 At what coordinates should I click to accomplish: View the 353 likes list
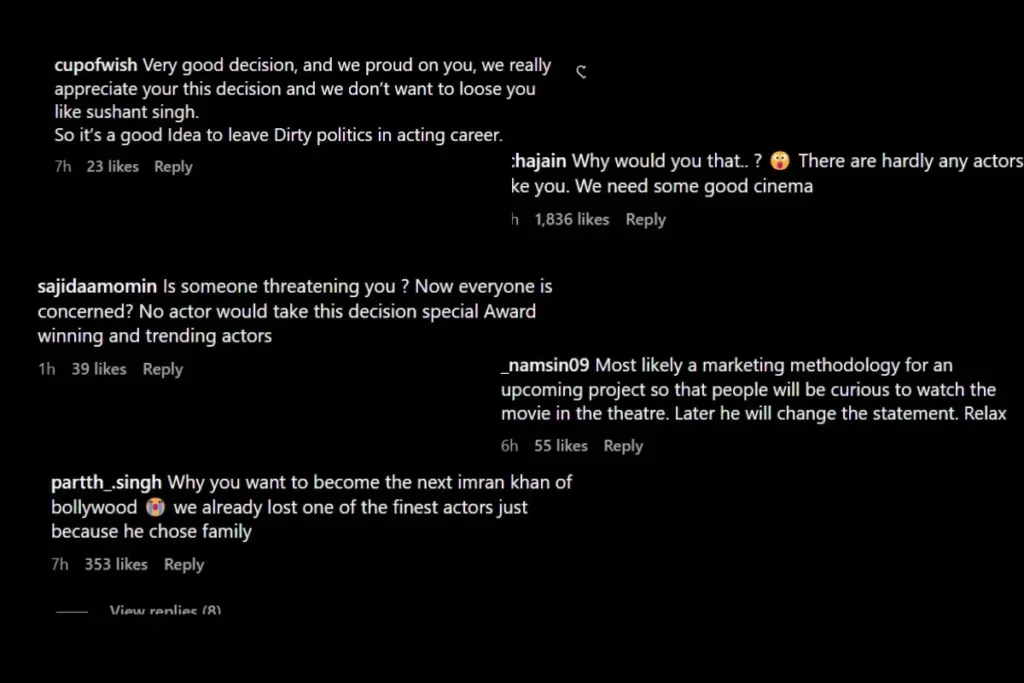[x=116, y=564]
